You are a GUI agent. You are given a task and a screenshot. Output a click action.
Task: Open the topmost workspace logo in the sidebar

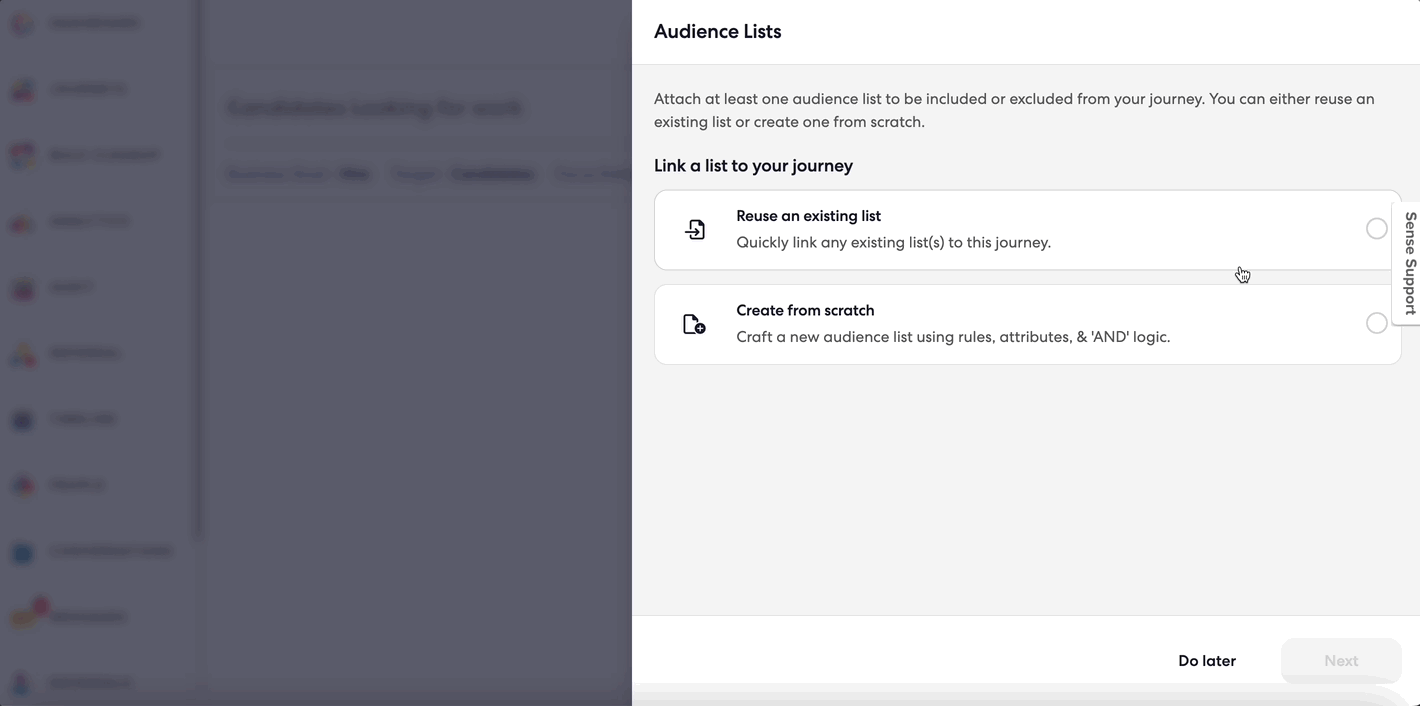click(22, 22)
